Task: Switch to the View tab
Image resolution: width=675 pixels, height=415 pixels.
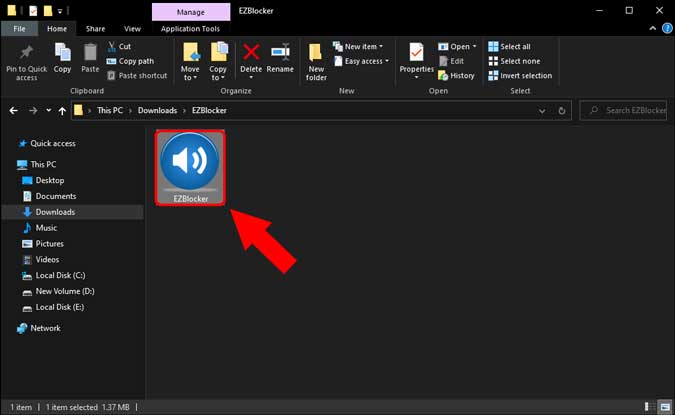Action: point(132,29)
